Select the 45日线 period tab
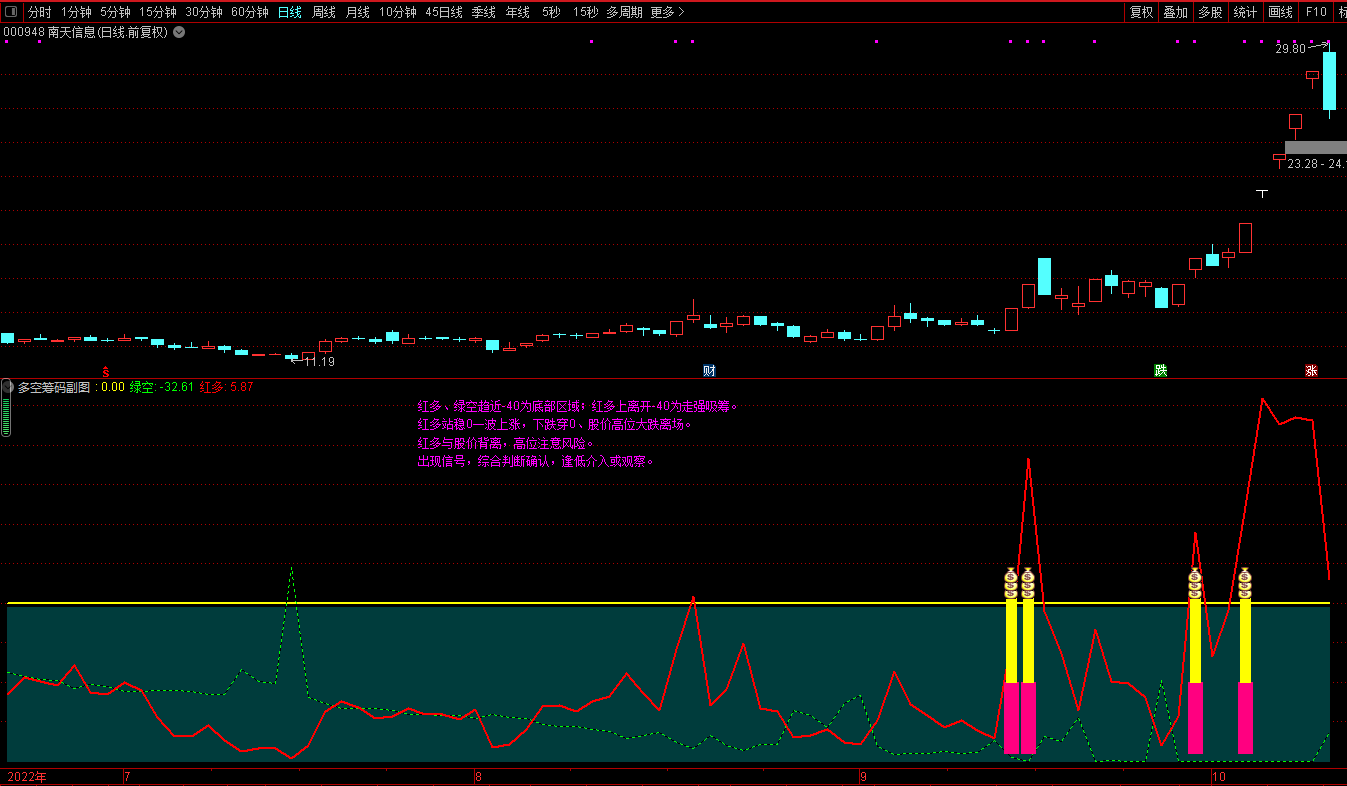The height and width of the screenshot is (786, 1347). 444,12
